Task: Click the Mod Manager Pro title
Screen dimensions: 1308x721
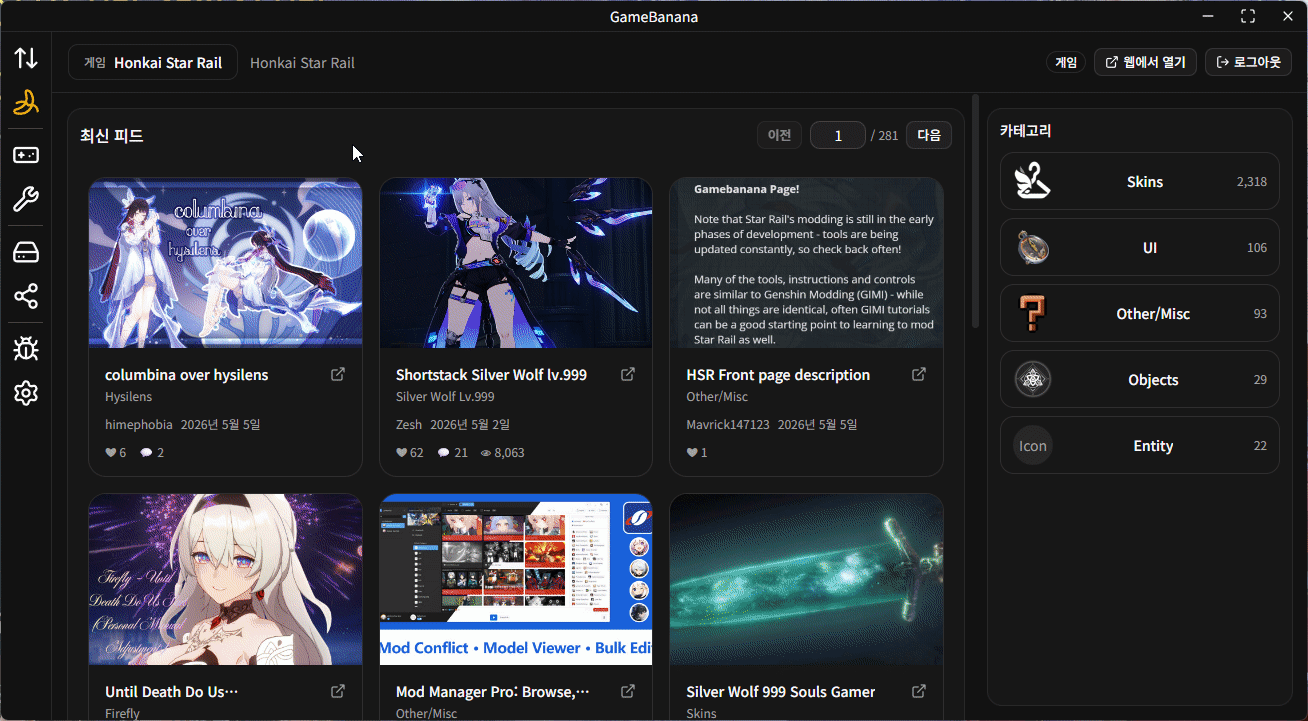Action: pos(493,692)
